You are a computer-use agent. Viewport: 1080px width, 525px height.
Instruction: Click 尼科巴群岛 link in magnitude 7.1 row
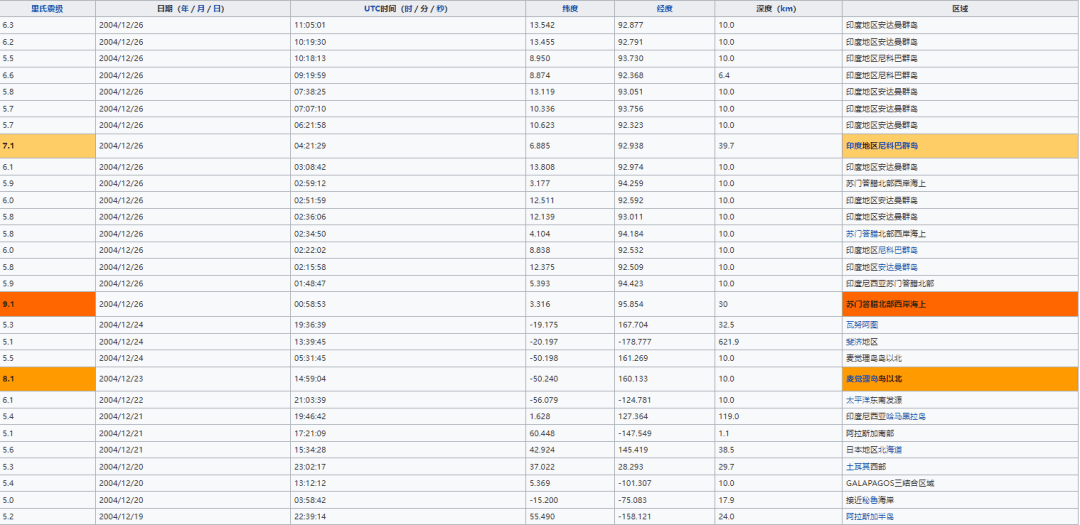pos(898,146)
